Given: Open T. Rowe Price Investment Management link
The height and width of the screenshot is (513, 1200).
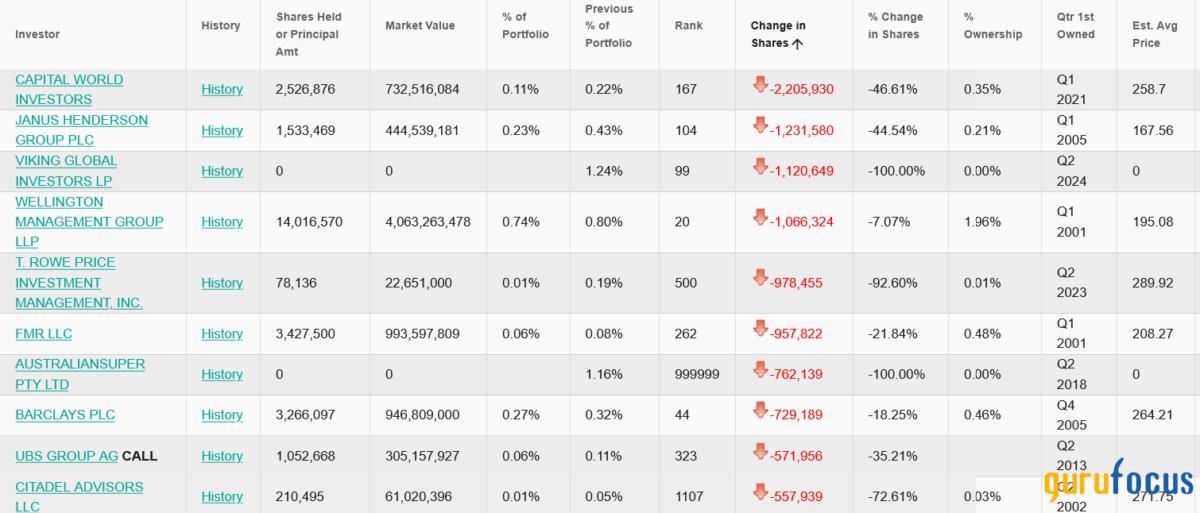Looking at the screenshot, I should point(79,283).
